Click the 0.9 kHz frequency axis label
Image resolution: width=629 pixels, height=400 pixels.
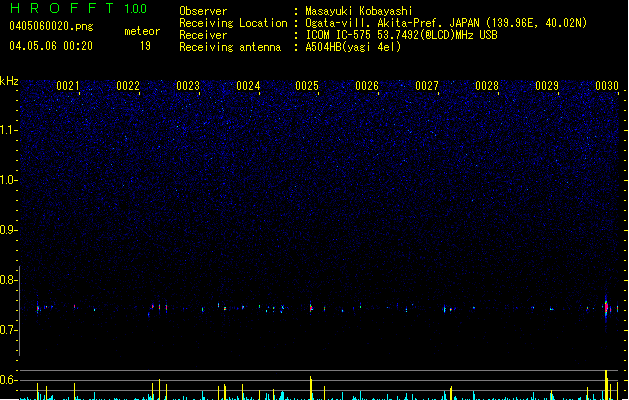point(9,230)
